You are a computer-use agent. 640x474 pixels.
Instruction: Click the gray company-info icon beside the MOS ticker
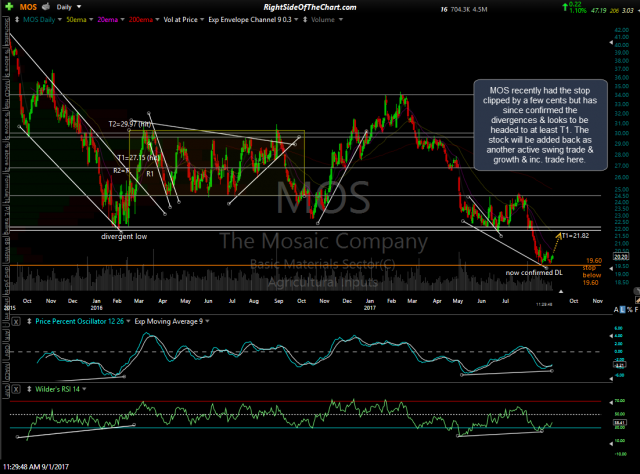[x=46, y=7]
